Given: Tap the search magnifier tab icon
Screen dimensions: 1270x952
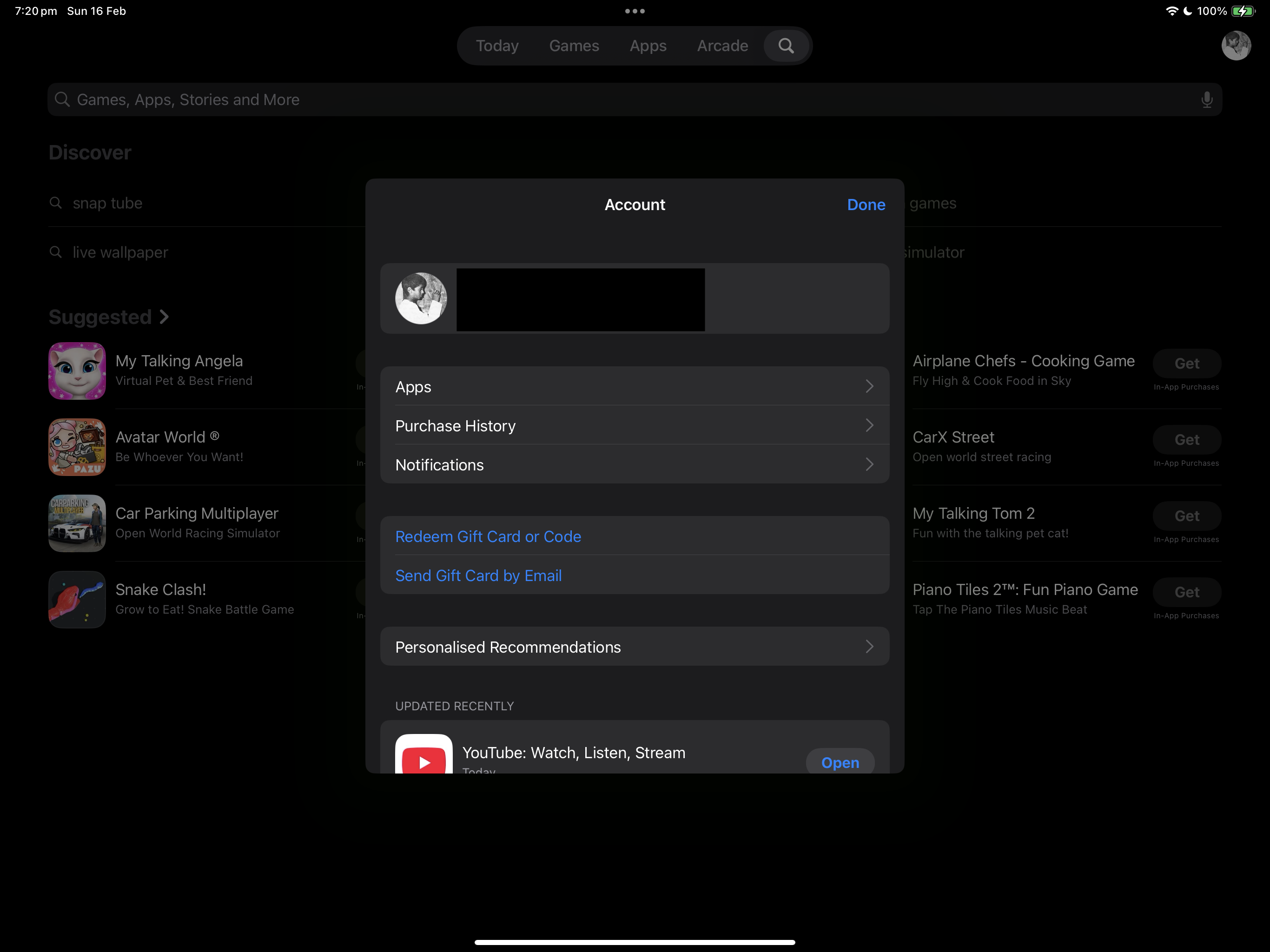Looking at the screenshot, I should pos(786,46).
